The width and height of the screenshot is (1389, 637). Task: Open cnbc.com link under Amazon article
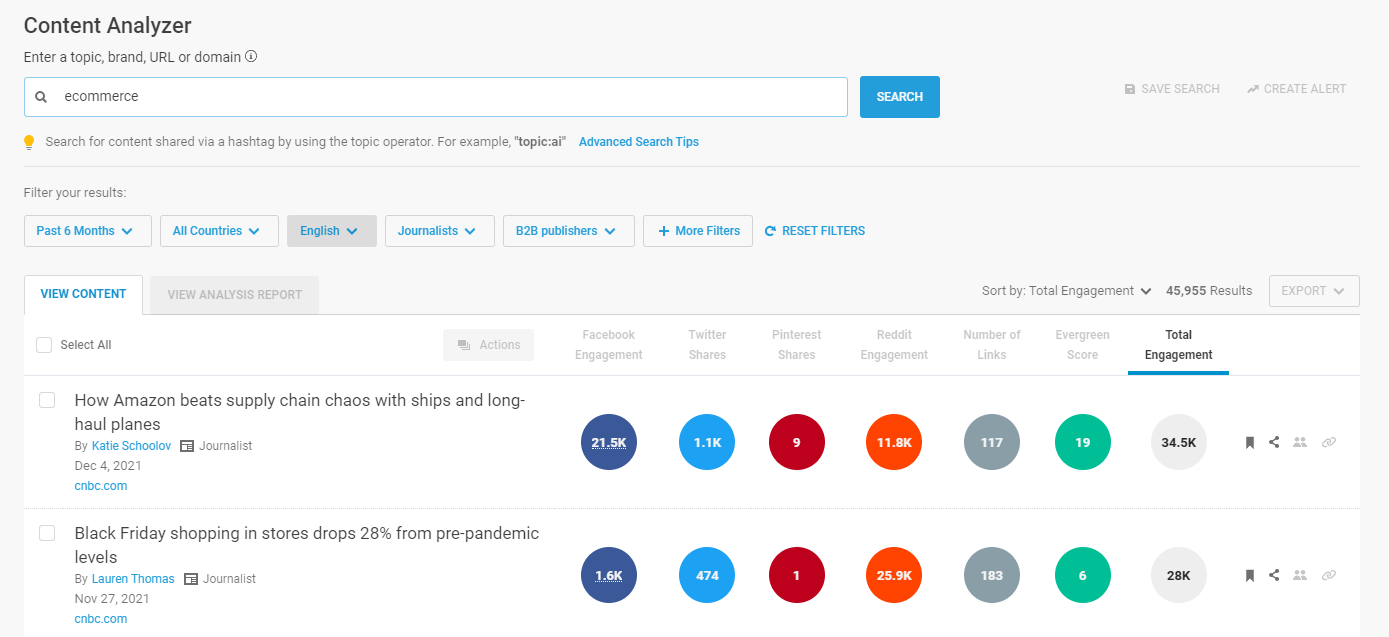[x=101, y=486]
